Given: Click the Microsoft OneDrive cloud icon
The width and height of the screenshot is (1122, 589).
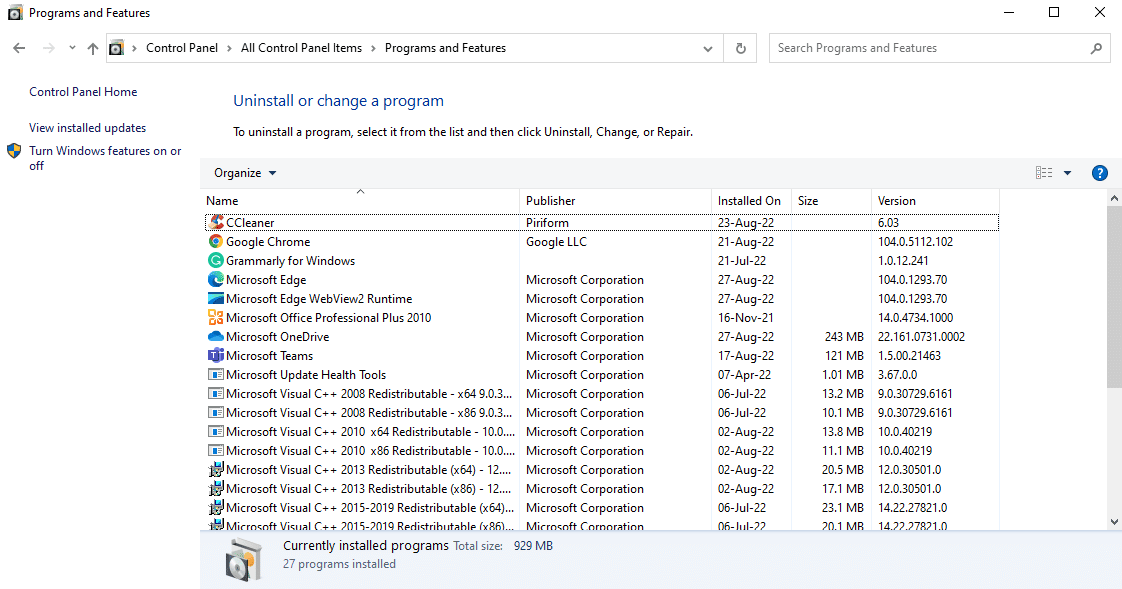Looking at the screenshot, I should 215,336.
